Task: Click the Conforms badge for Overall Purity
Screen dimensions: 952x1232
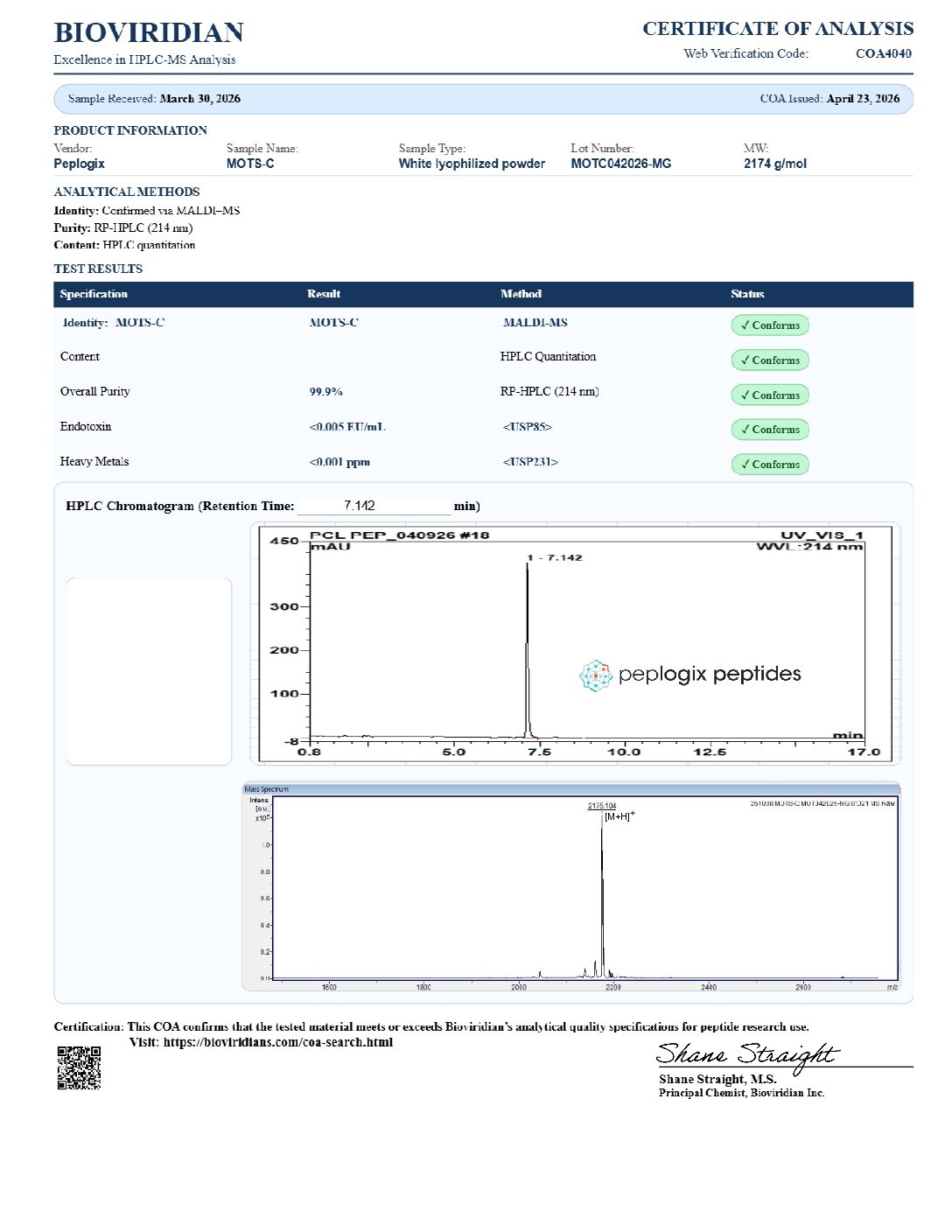Action: 770,395
